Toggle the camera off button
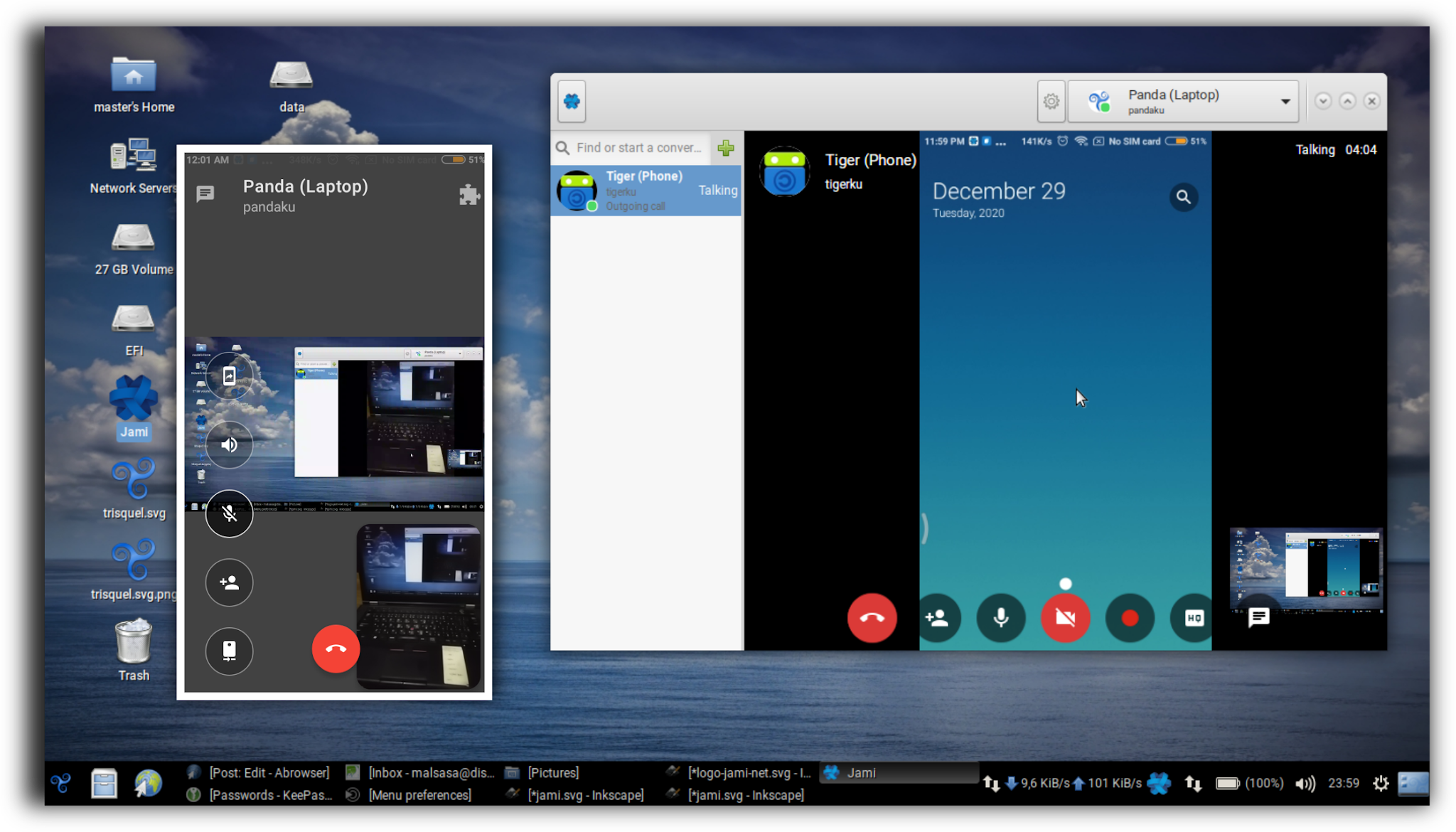Viewport: 1456px width, 832px height. [x=1065, y=617]
